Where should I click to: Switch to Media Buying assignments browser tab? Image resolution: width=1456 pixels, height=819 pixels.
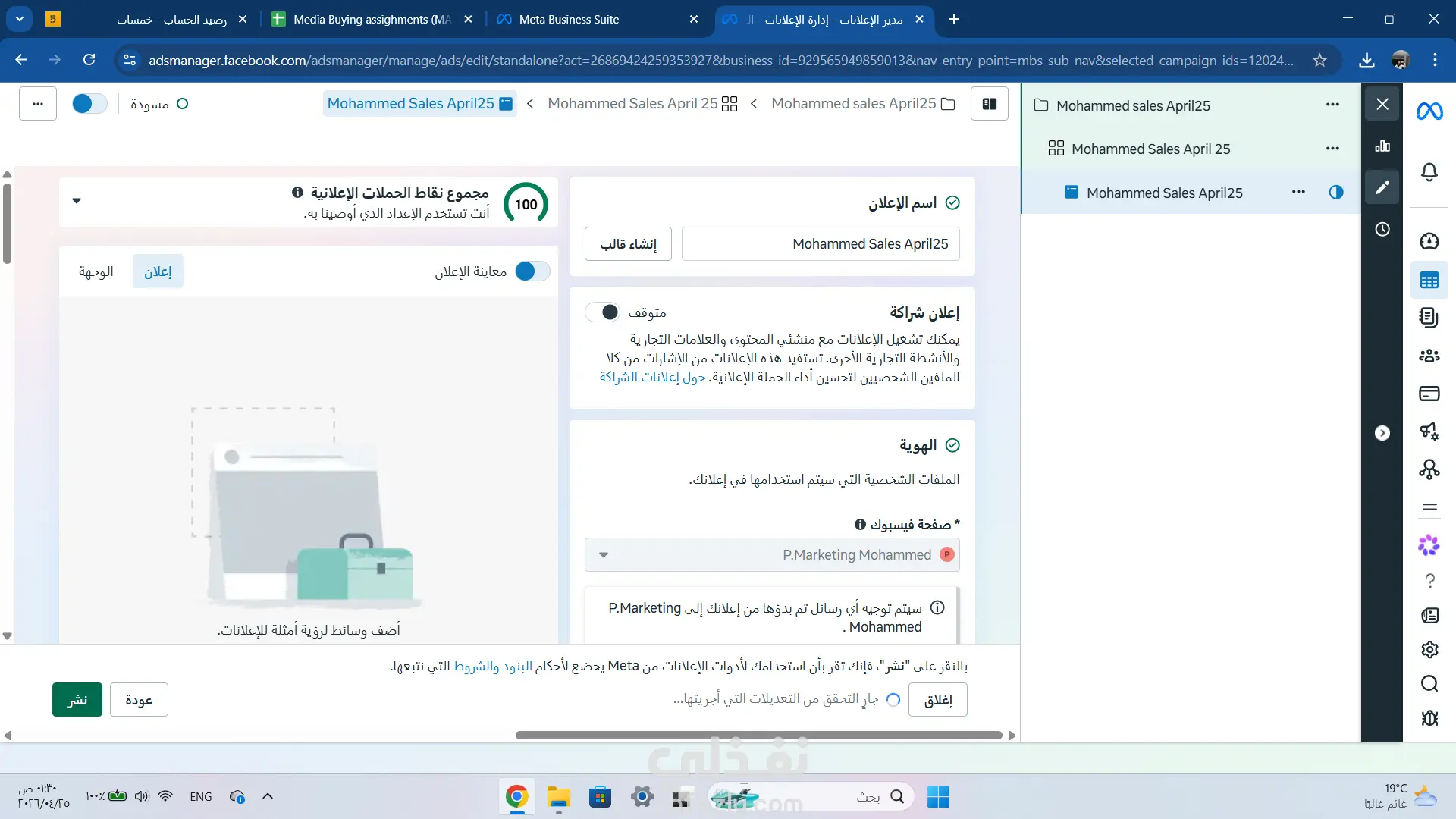click(372, 19)
